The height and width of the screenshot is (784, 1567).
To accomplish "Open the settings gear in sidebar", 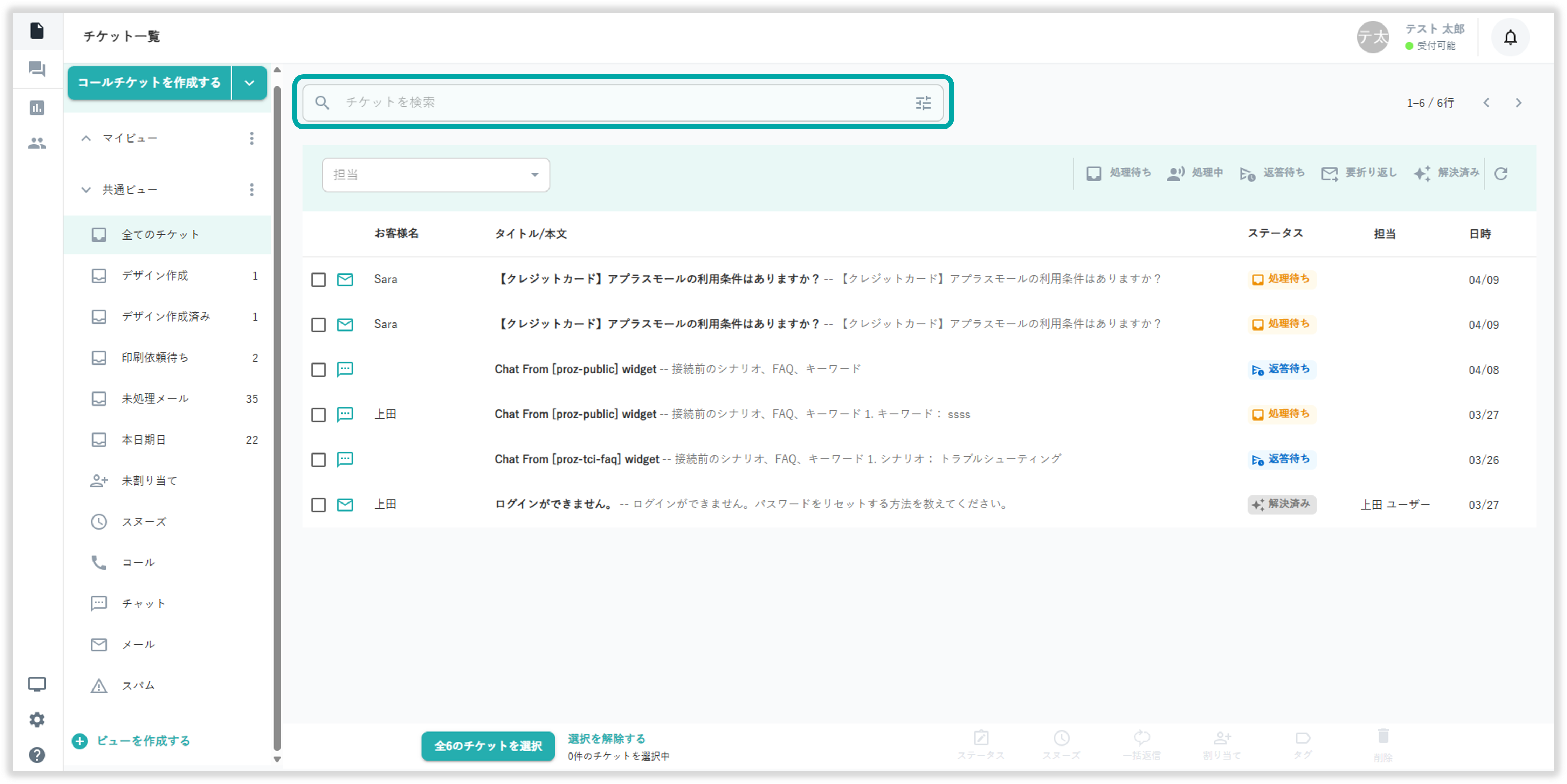I will coord(37,720).
